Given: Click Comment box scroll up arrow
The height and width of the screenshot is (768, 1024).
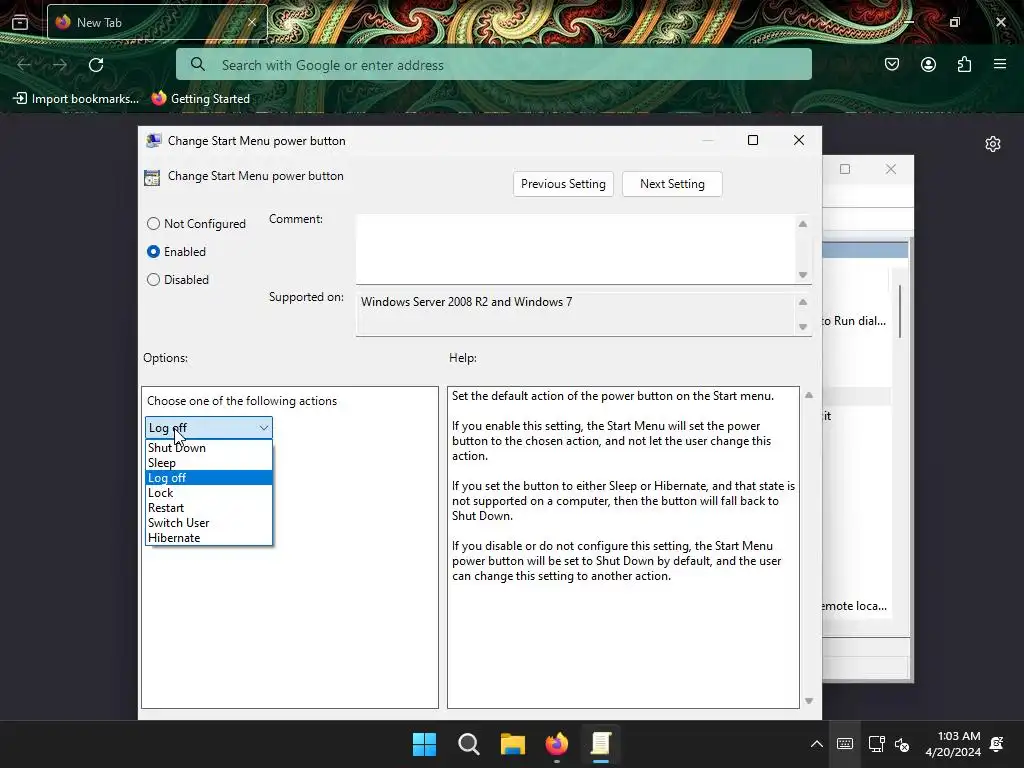Looking at the screenshot, I should point(803,224).
